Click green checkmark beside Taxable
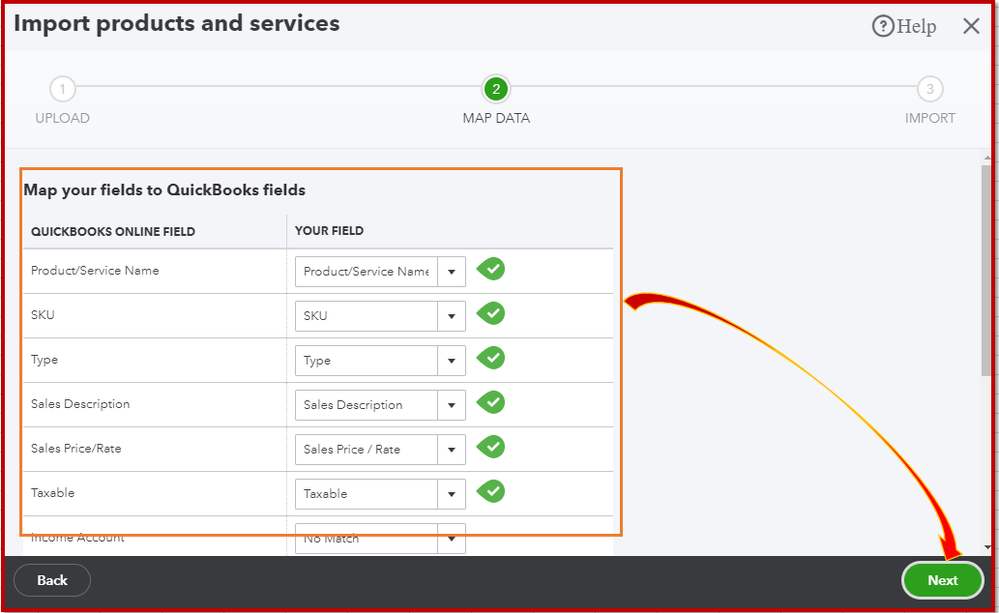Viewport: 999px width, 613px height. click(491, 491)
